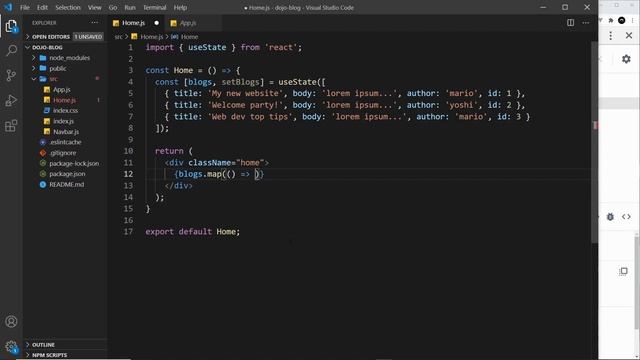The image size is (640, 360).
Task: Open editor More Actions ellipsis
Action: (x=585, y=23)
